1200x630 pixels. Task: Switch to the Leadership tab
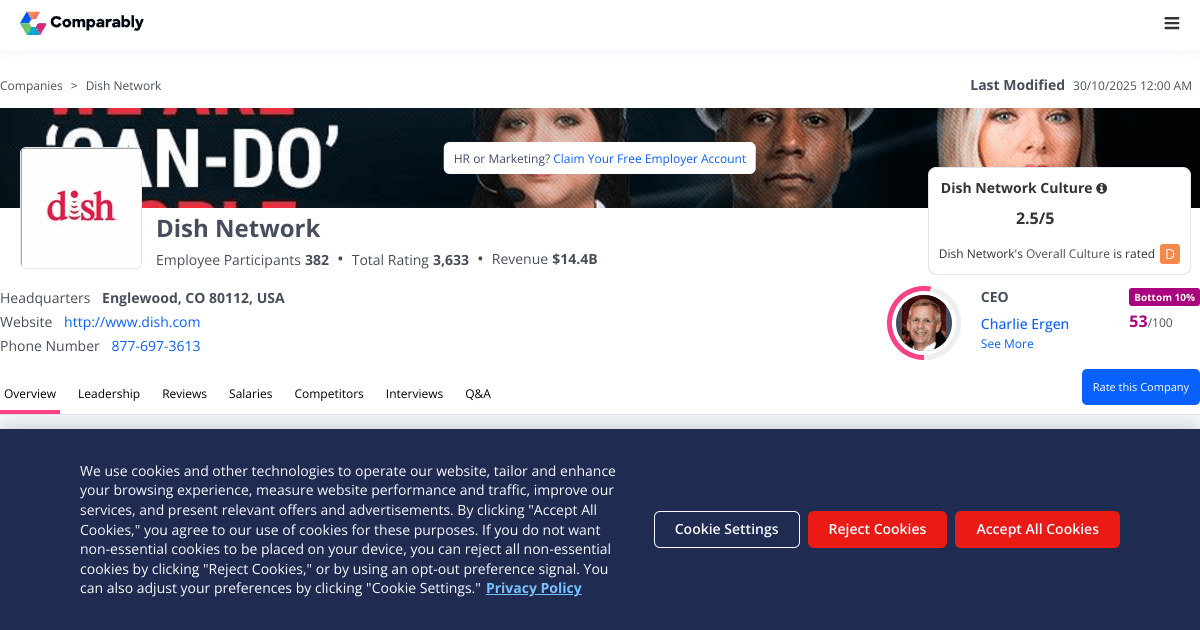(x=109, y=394)
